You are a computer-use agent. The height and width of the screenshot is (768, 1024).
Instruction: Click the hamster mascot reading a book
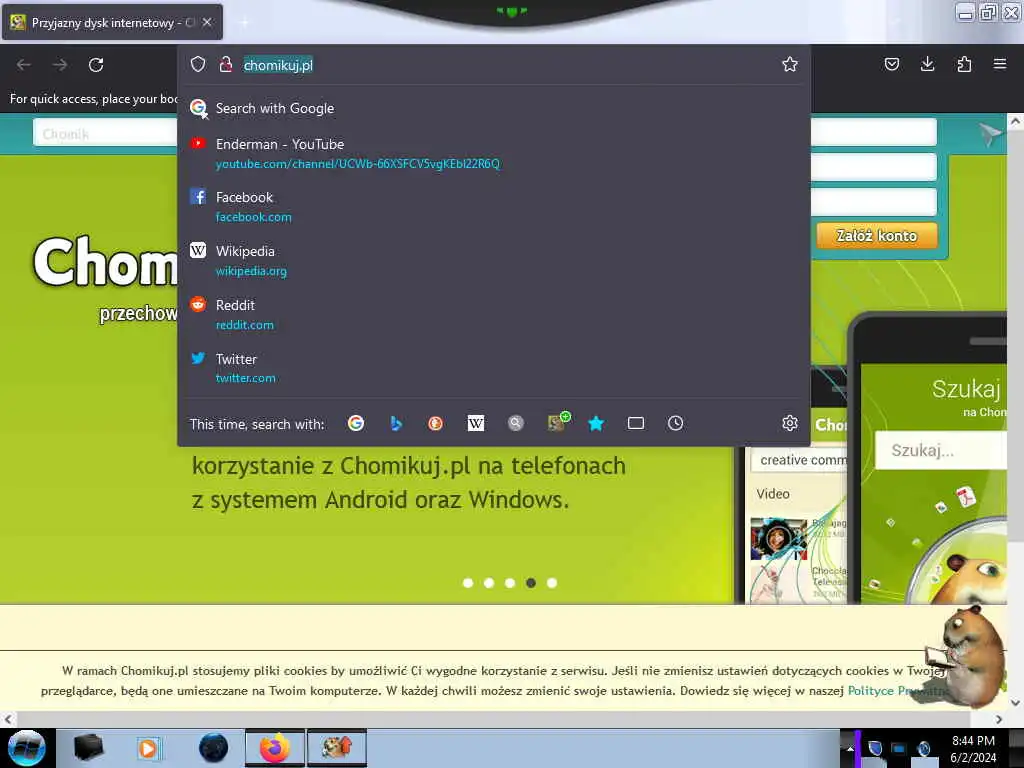(967, 655)
